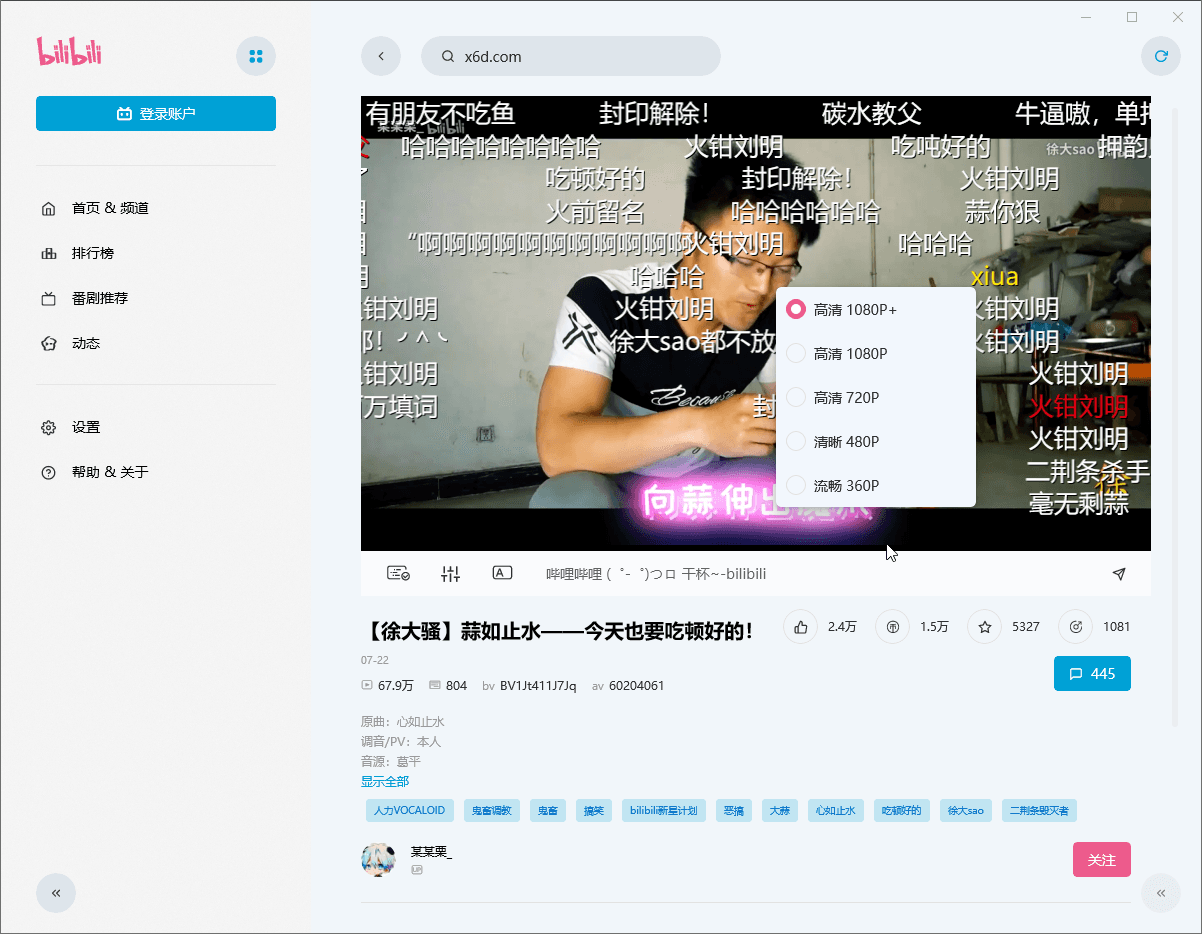Click the star favorite icon
The height and width of the screenshot is (934, 1202).
tap(984, 627)
